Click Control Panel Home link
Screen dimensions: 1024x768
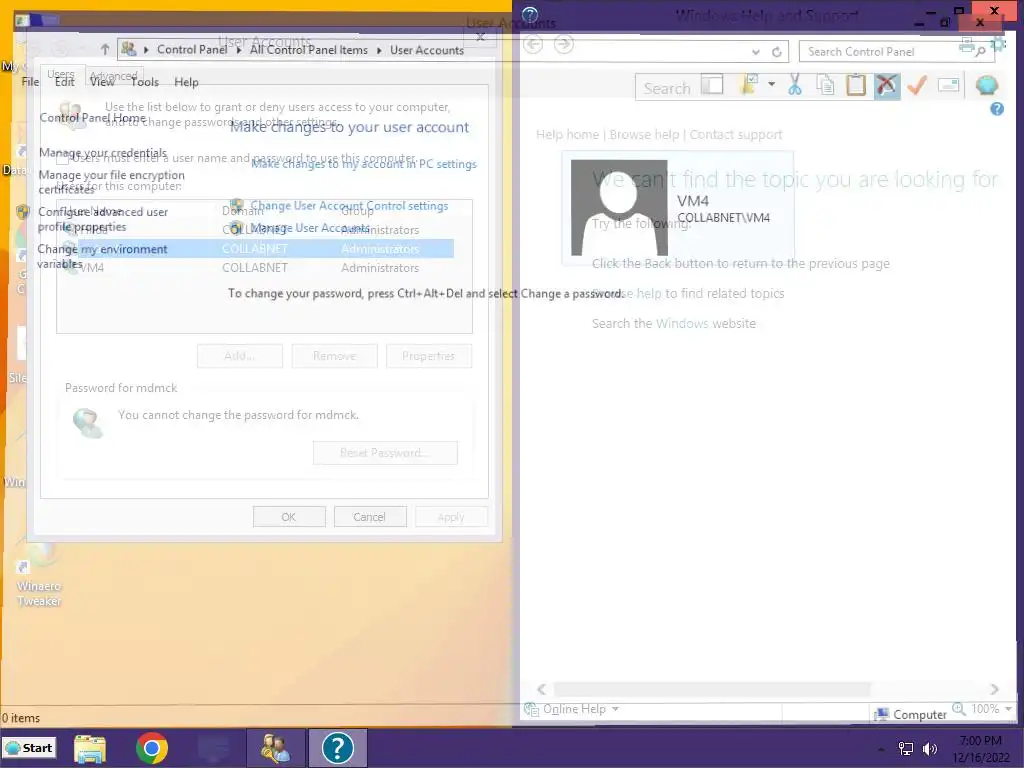tap(93, 118)
